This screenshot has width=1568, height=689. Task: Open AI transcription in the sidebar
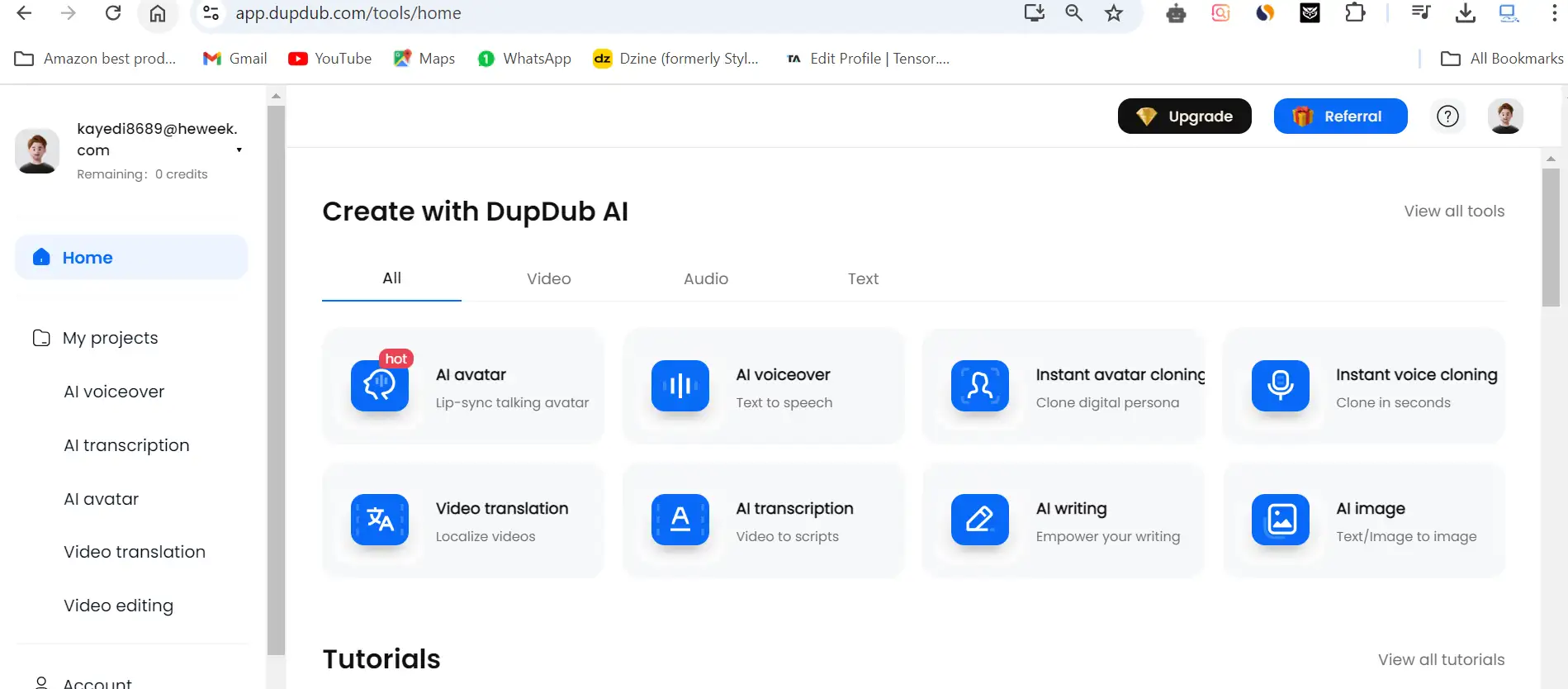tap(126, 445)
